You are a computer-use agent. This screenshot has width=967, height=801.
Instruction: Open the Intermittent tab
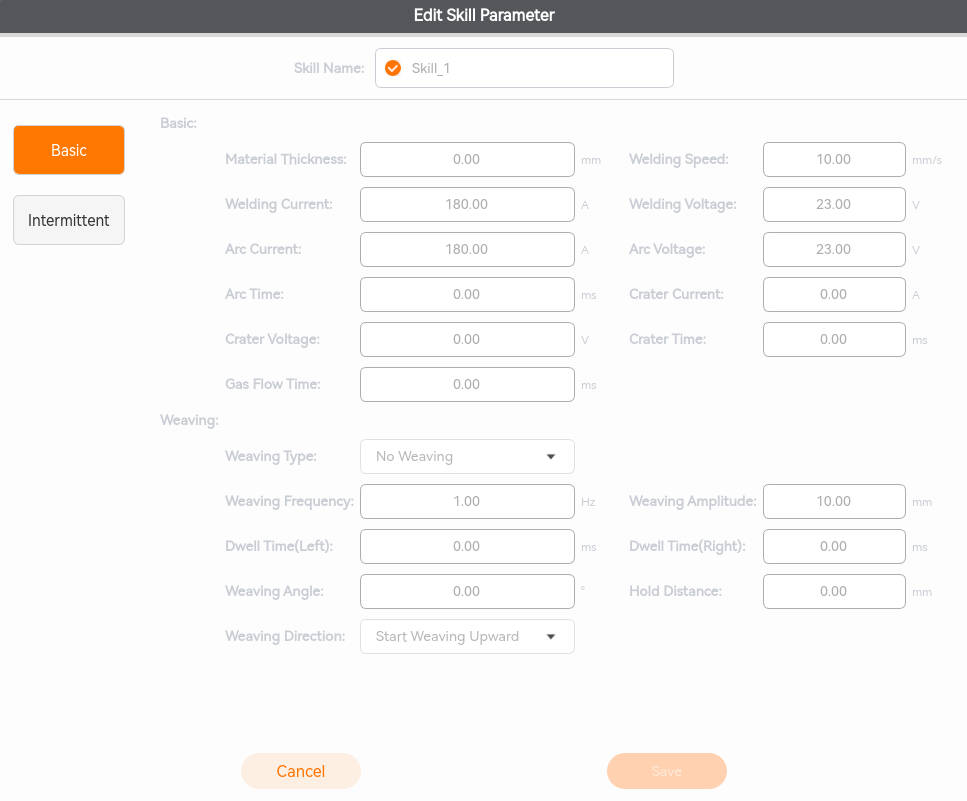tap(69, 220)
